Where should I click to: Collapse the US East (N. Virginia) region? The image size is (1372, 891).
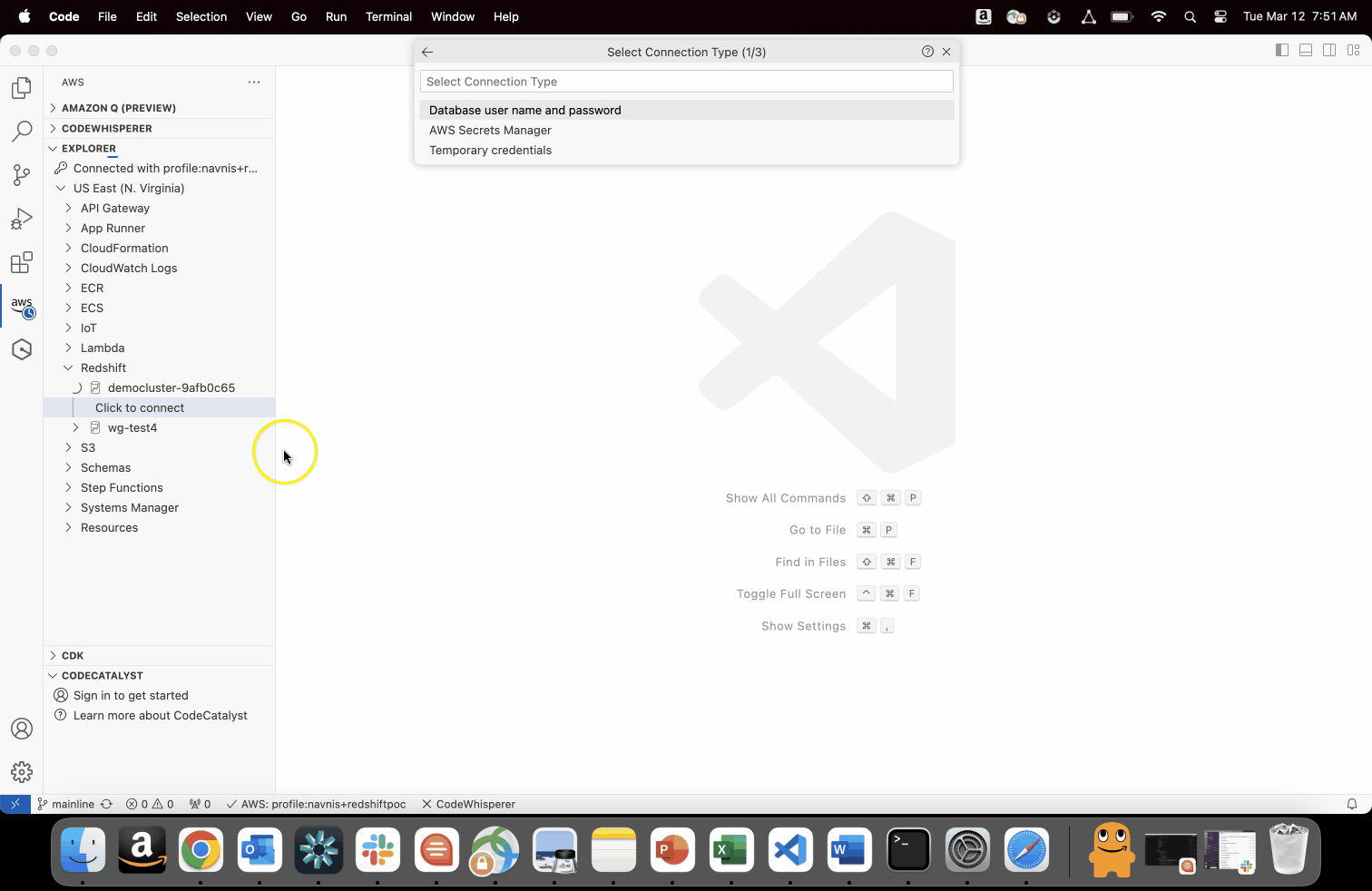pos(61,188)
